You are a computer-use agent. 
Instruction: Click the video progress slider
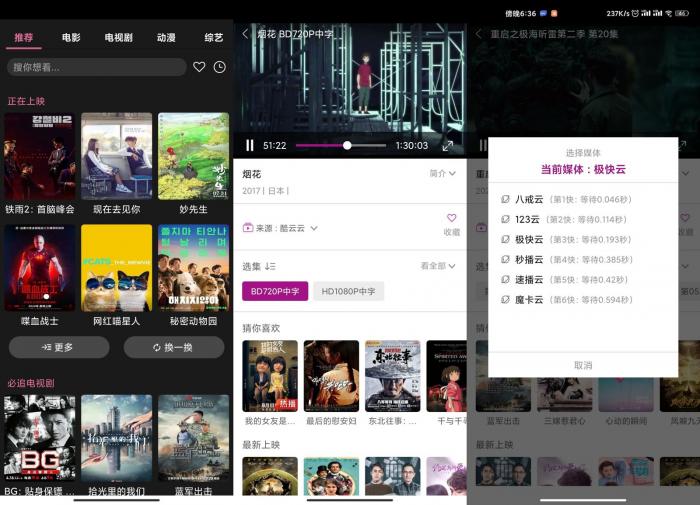340,145
